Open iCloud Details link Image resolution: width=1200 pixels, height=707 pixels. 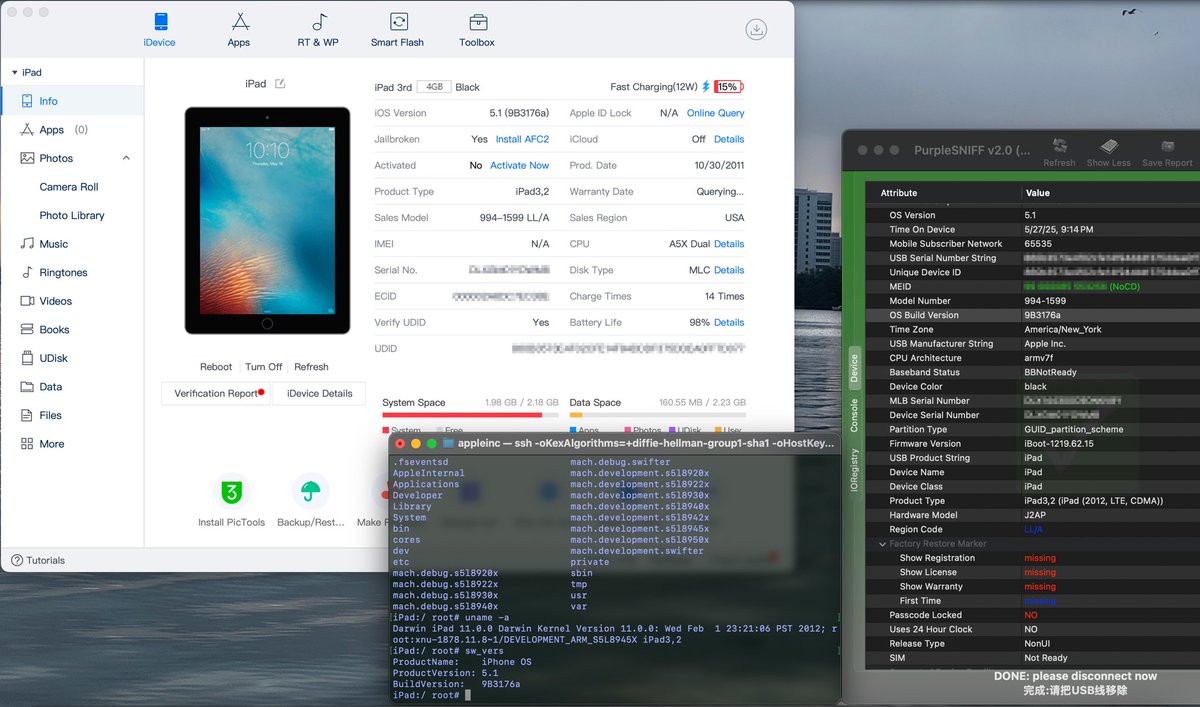[729, 139]
